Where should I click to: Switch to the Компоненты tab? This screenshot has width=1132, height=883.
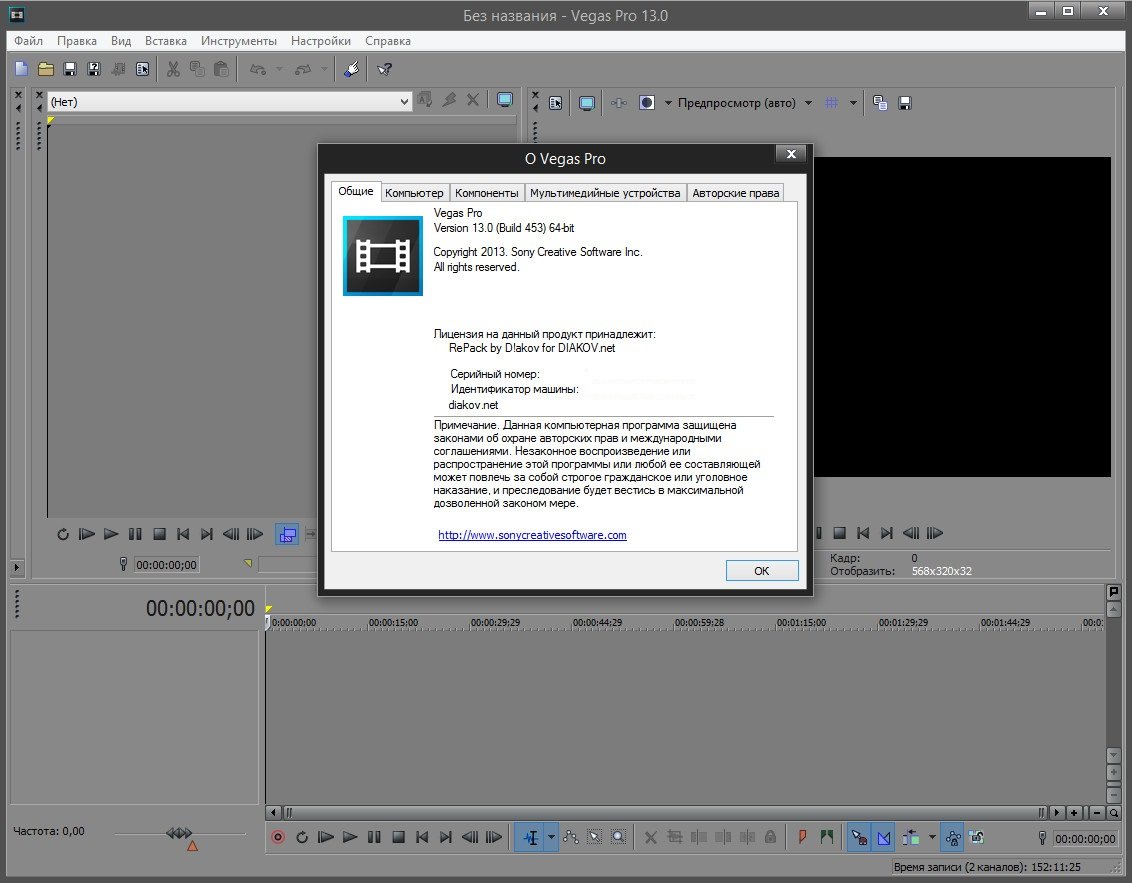(486, 193)
